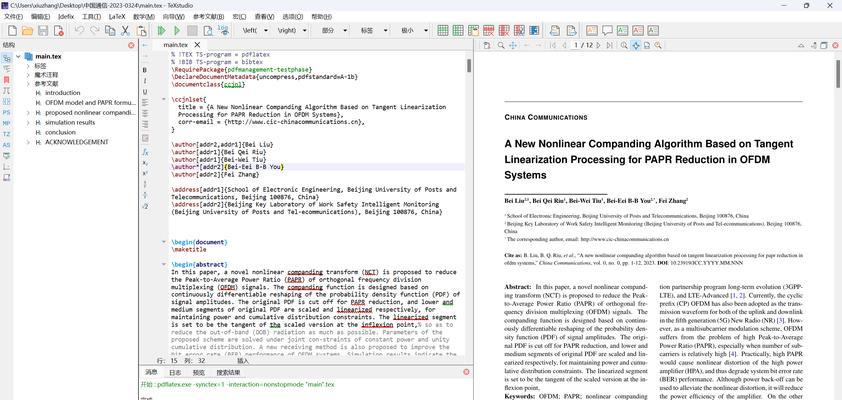The width and height of the screenshot is (842, 400).
Task: Open the View PDF icon
Action: pos(207,31)
